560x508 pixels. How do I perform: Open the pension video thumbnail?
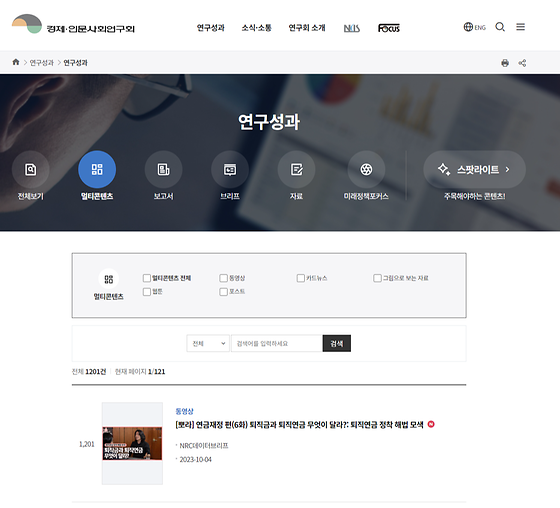132,443
